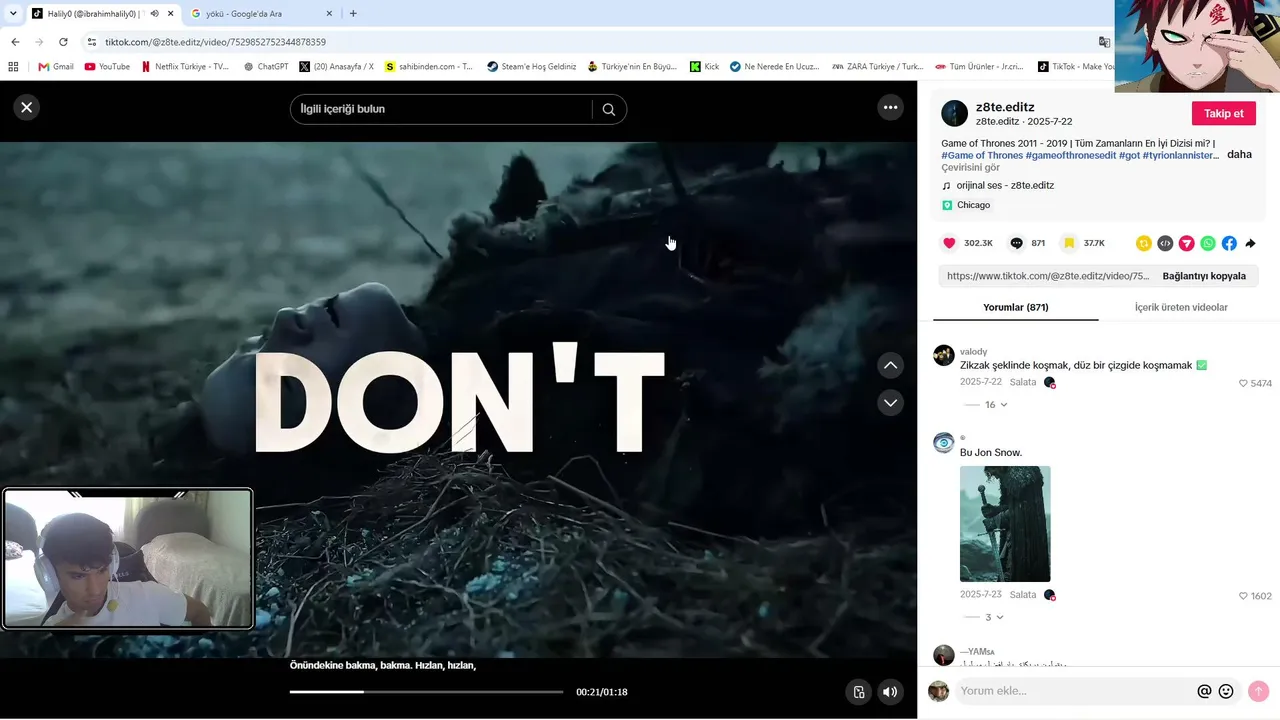Open comments via speech bubble icon
Screen dimensions: 1280x720
[x=1017, y=243]
